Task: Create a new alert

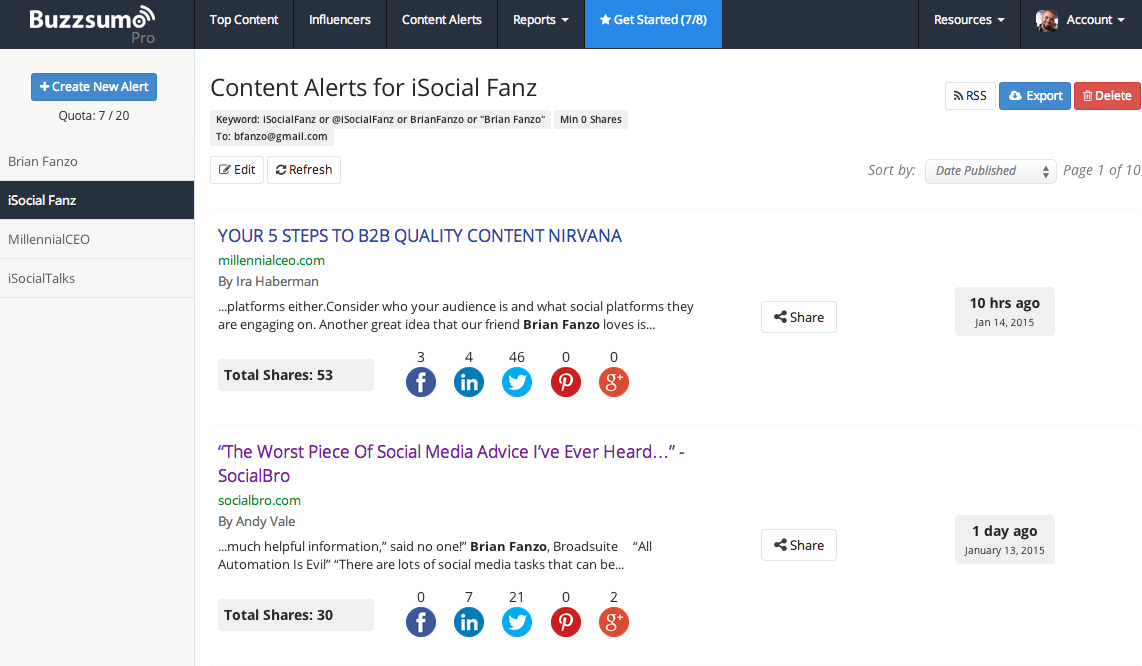Action: 94,87
